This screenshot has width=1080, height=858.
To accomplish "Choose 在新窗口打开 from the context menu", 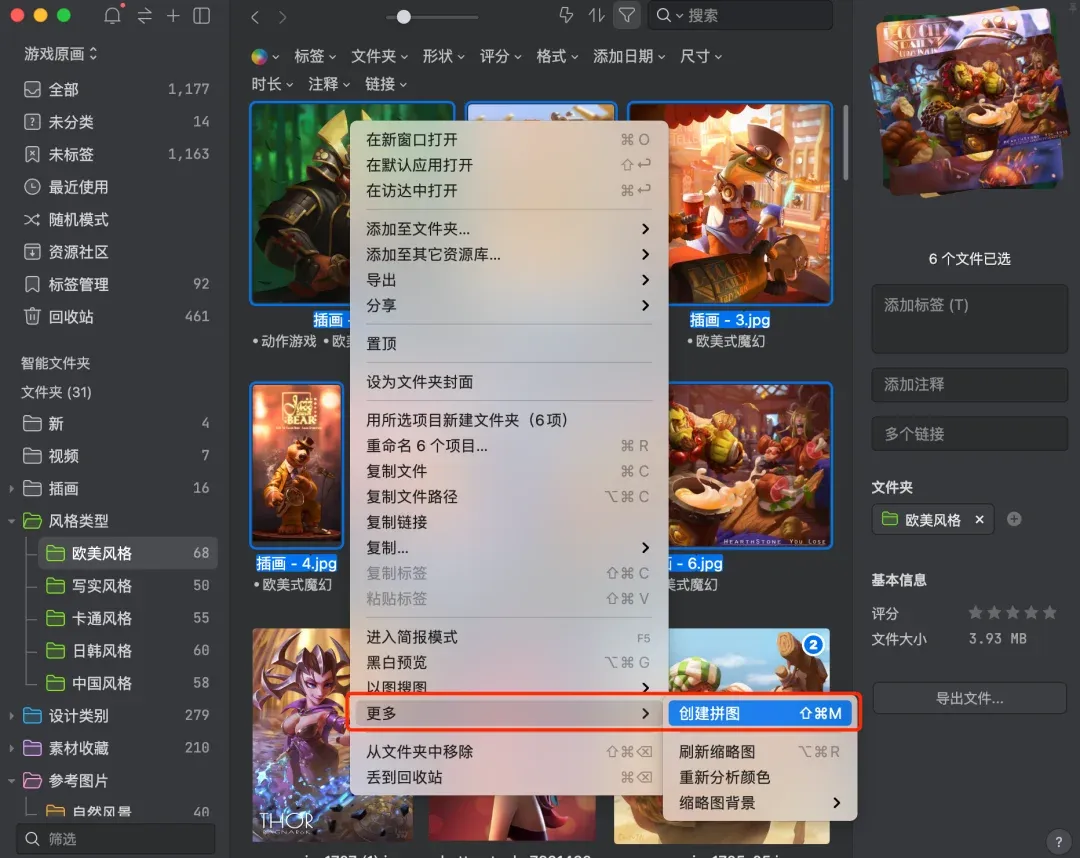I will tap(508, 140).
